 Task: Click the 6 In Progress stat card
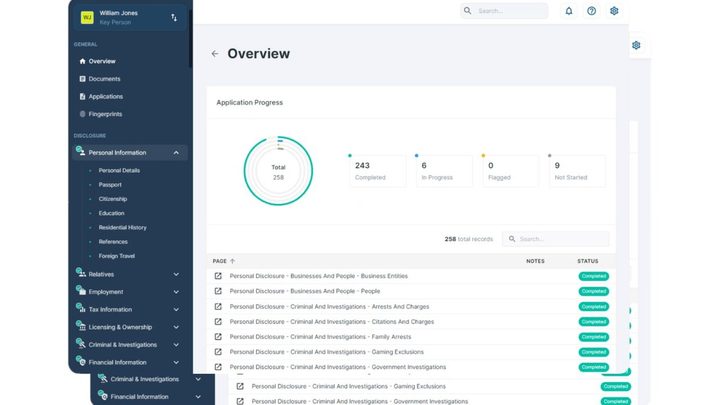point(444,171)
